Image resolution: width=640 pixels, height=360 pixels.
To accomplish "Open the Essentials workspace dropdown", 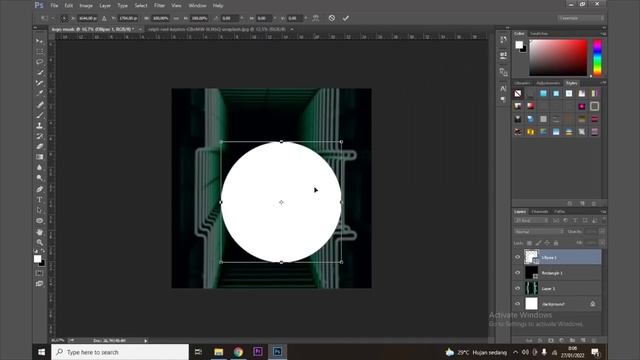I will pos(580,18).
